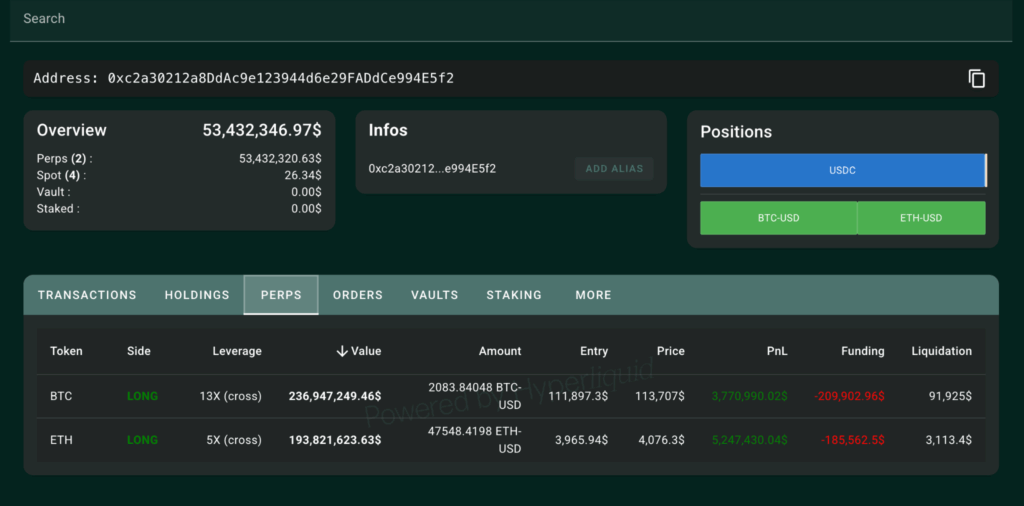
Task: Sort by the Value column arrow
Action: (x=342, y=351)
